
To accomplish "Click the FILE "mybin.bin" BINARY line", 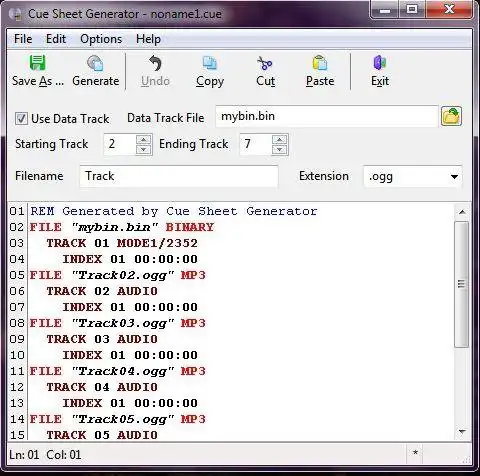I will (122, 227).
